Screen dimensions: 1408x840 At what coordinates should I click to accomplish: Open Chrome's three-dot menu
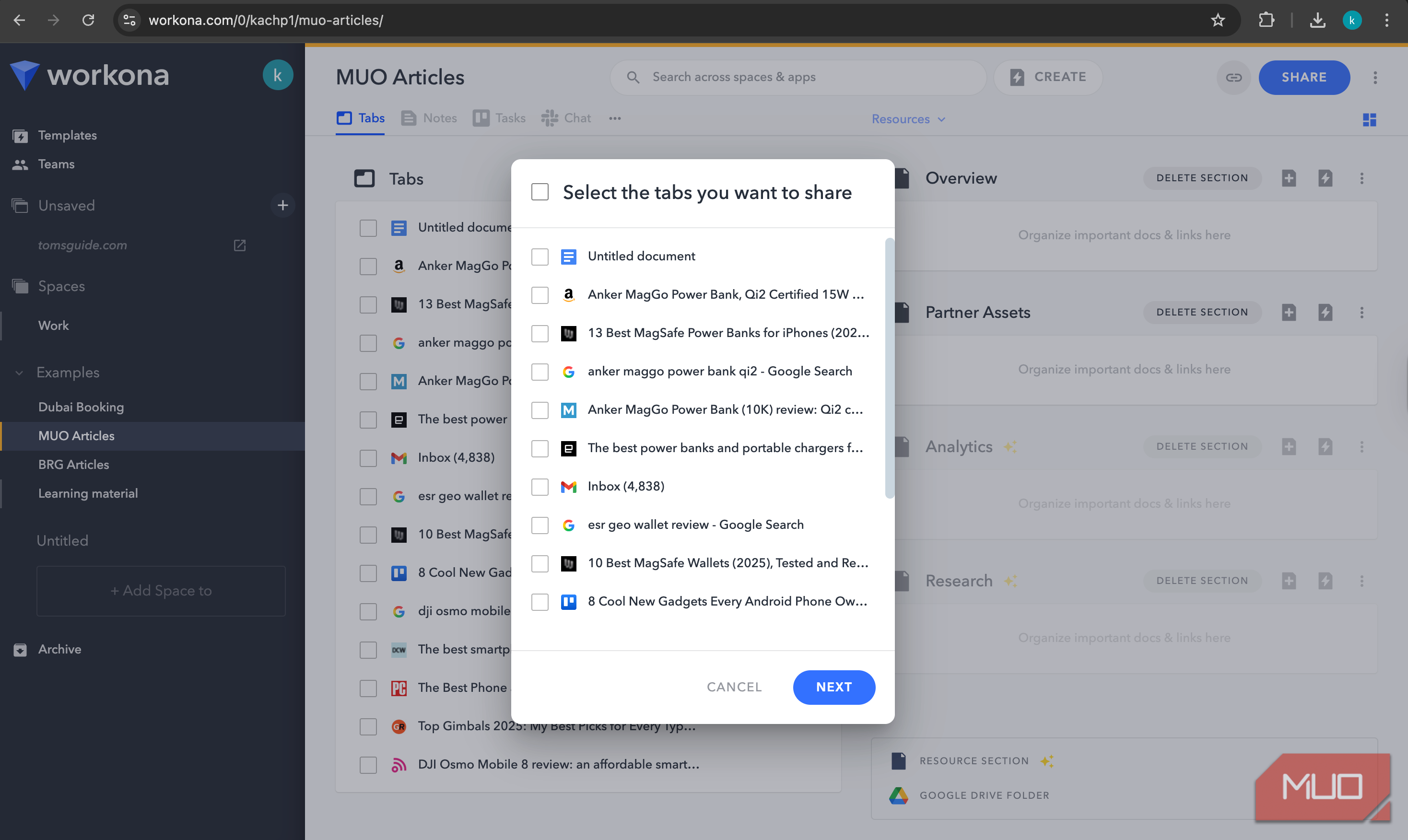(x=1386, y=21)
